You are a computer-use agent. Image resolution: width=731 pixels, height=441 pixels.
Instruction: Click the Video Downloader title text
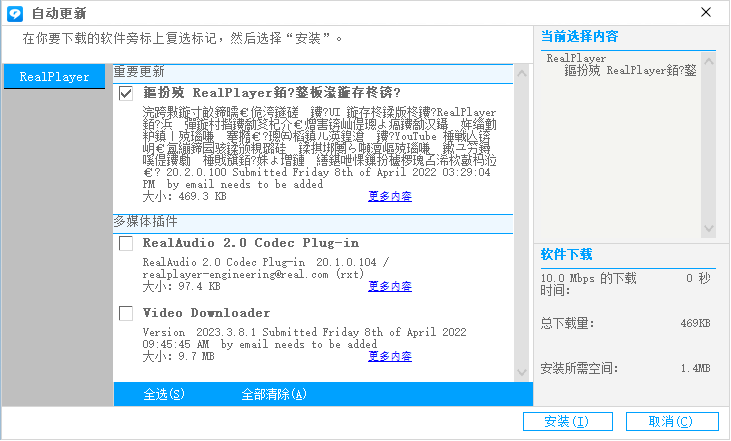(x=207, y=313)
